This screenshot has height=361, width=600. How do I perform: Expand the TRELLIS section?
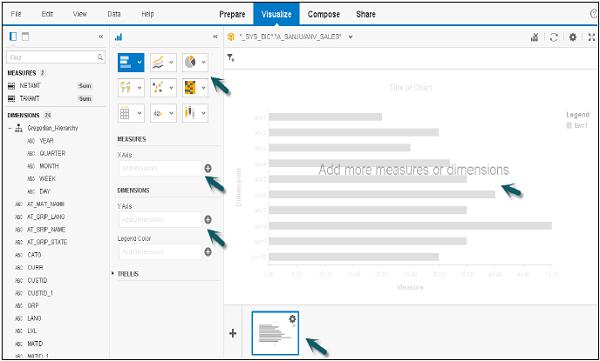point(113,274)
